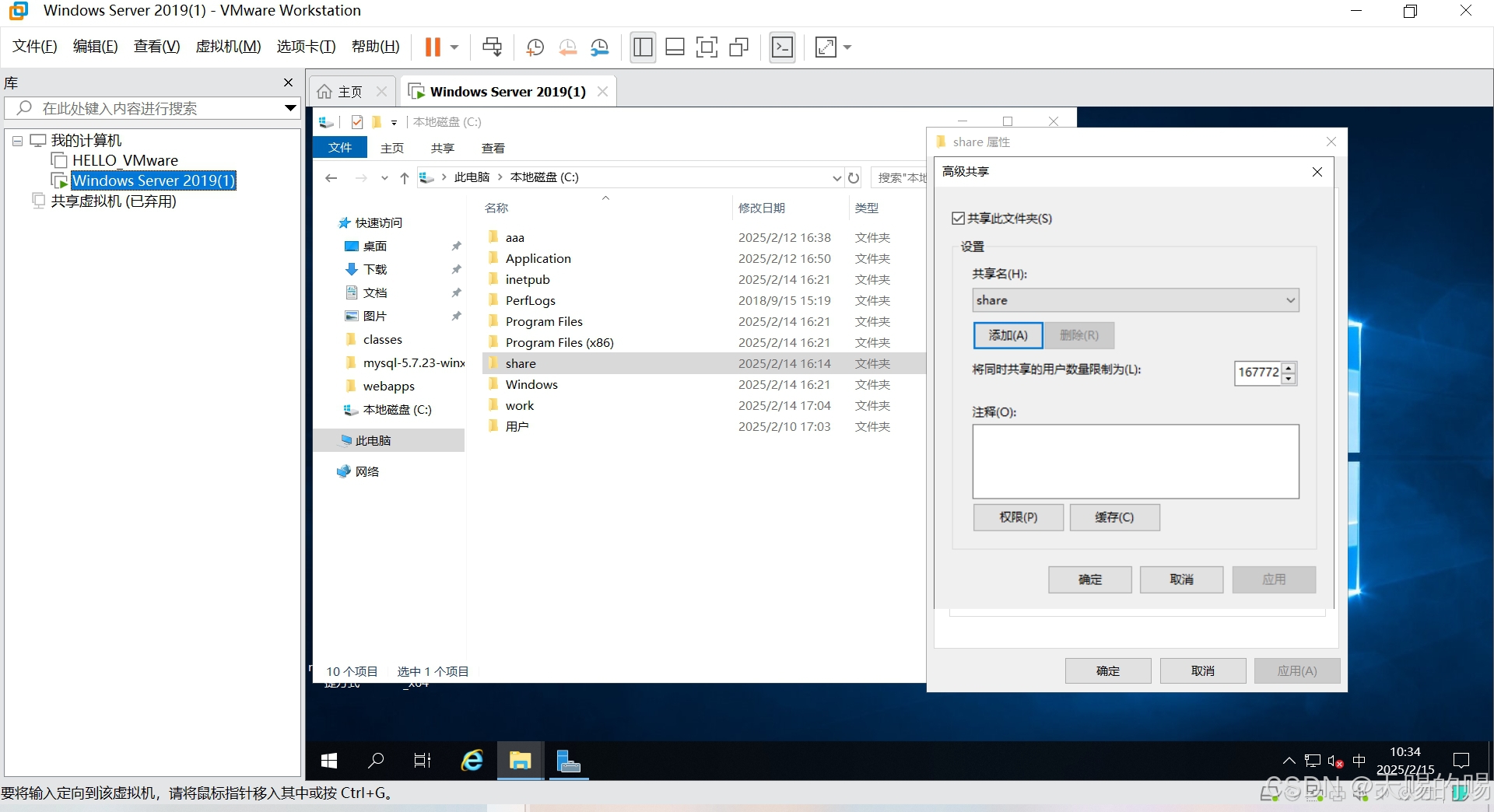Decrease the user limit spinner down arrow
This screenshot has width=1494, height=812.
tap(1289, 379)
